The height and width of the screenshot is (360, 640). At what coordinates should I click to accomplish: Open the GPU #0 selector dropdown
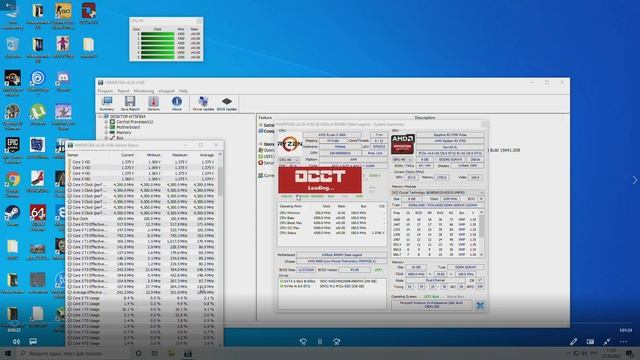coord(402,160)
